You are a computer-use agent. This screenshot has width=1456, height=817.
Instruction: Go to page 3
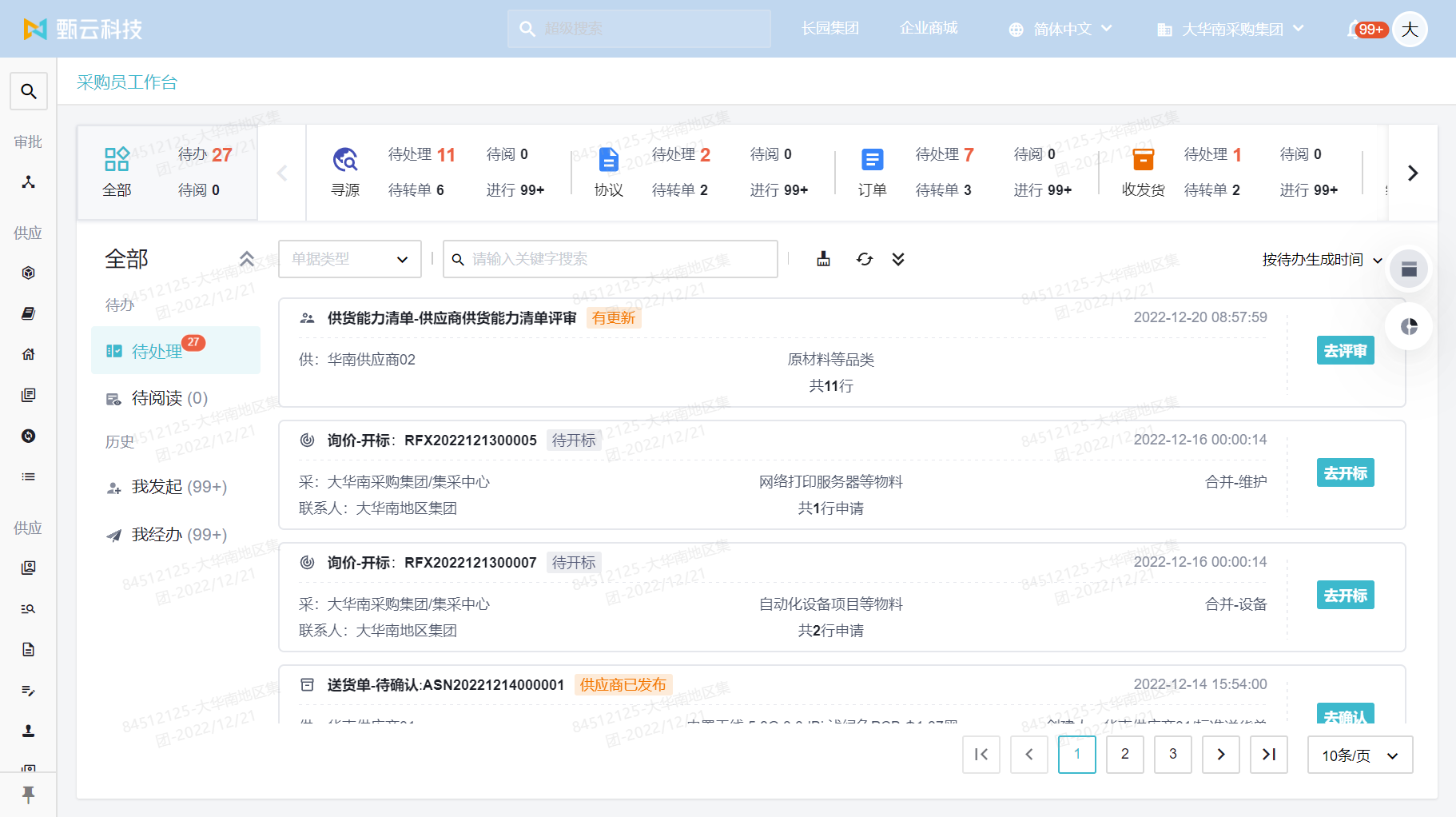point(1173,755)
